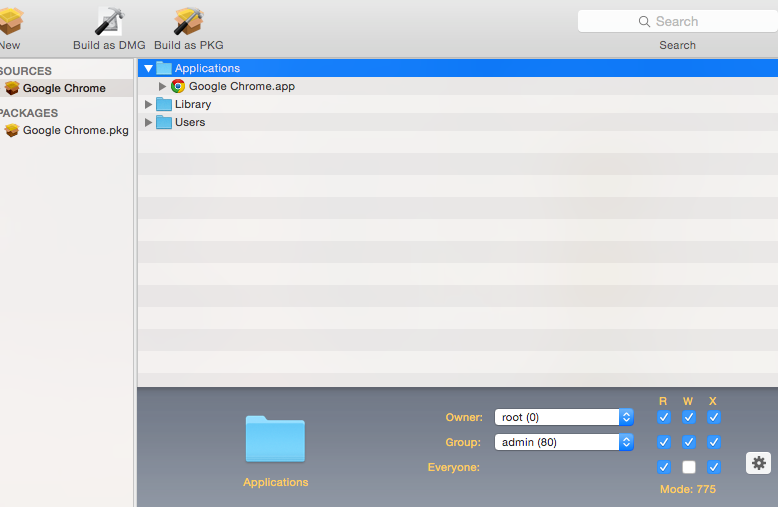
Task: Select the Library row text
Action: 193,104
